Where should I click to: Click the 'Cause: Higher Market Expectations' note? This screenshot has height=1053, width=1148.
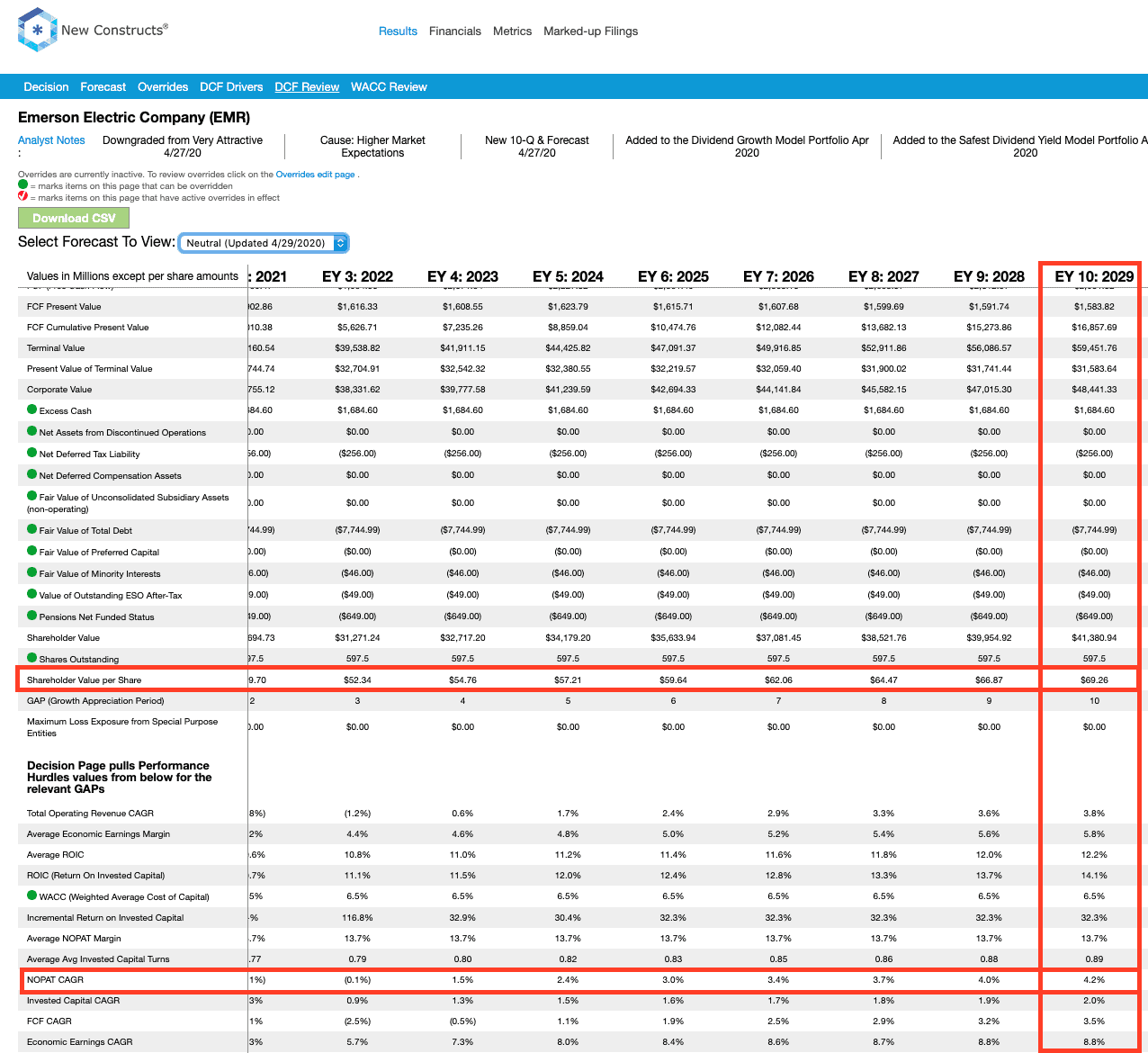pyautogui.click(x=372, y=147)
